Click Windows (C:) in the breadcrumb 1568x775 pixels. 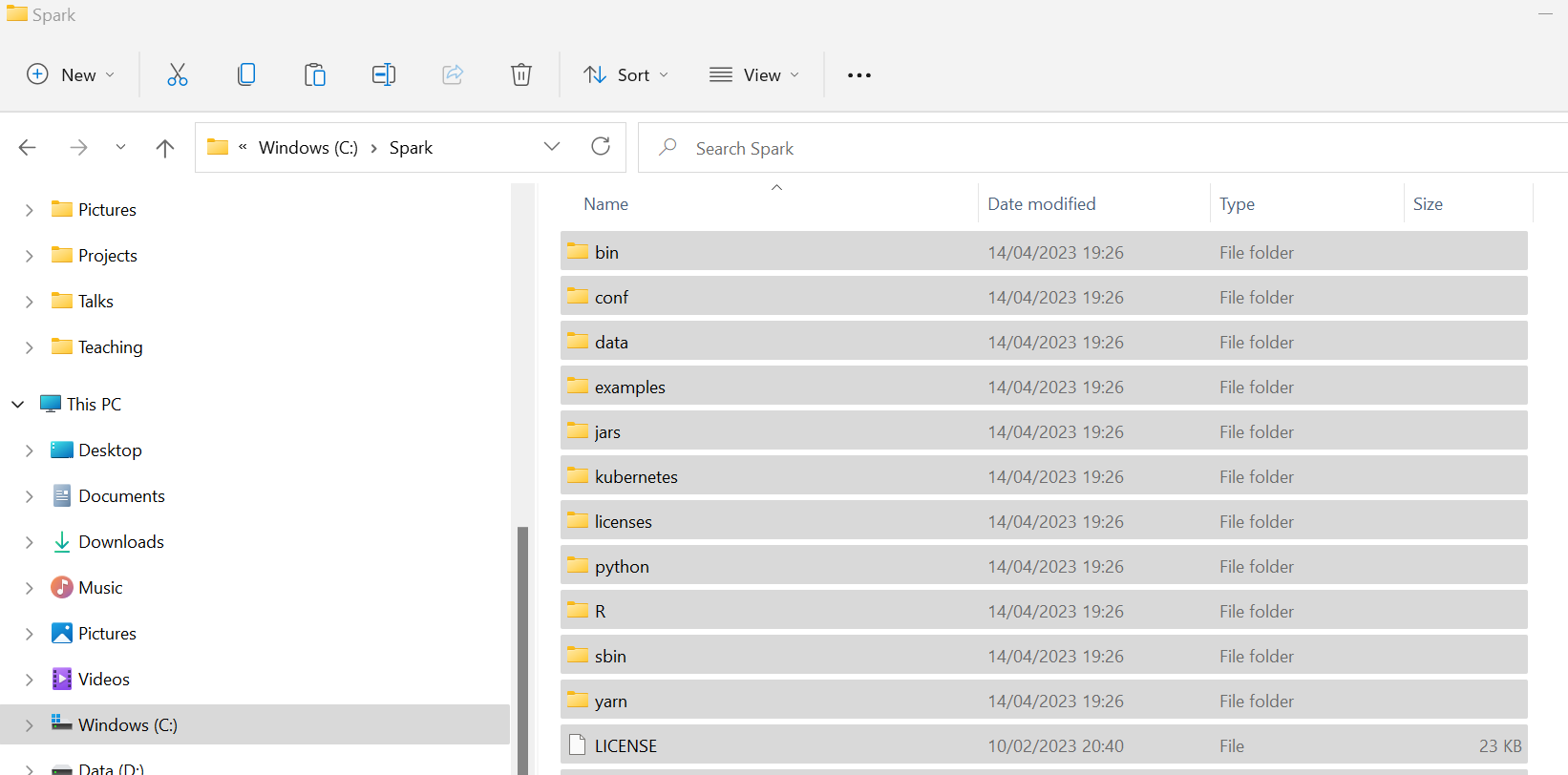pos(308,148)
